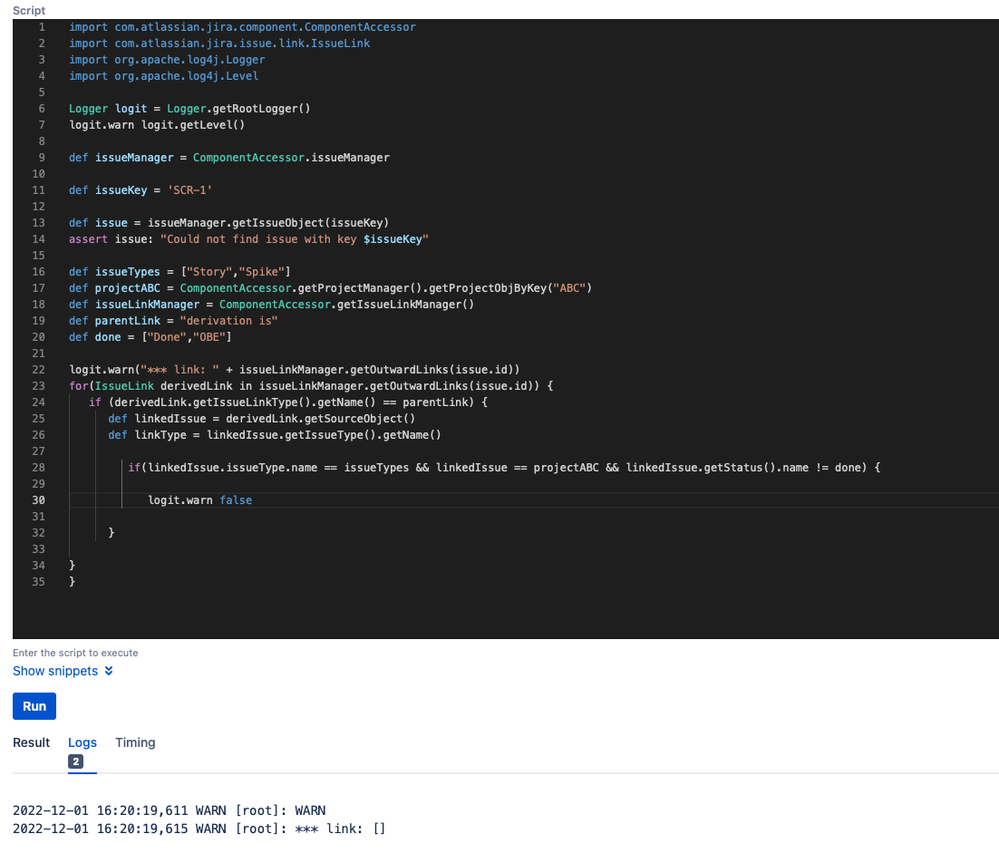Viewport: 999px width, 853px height.
Task: Click line number 6 in the gutter
Action: (41, 108)
